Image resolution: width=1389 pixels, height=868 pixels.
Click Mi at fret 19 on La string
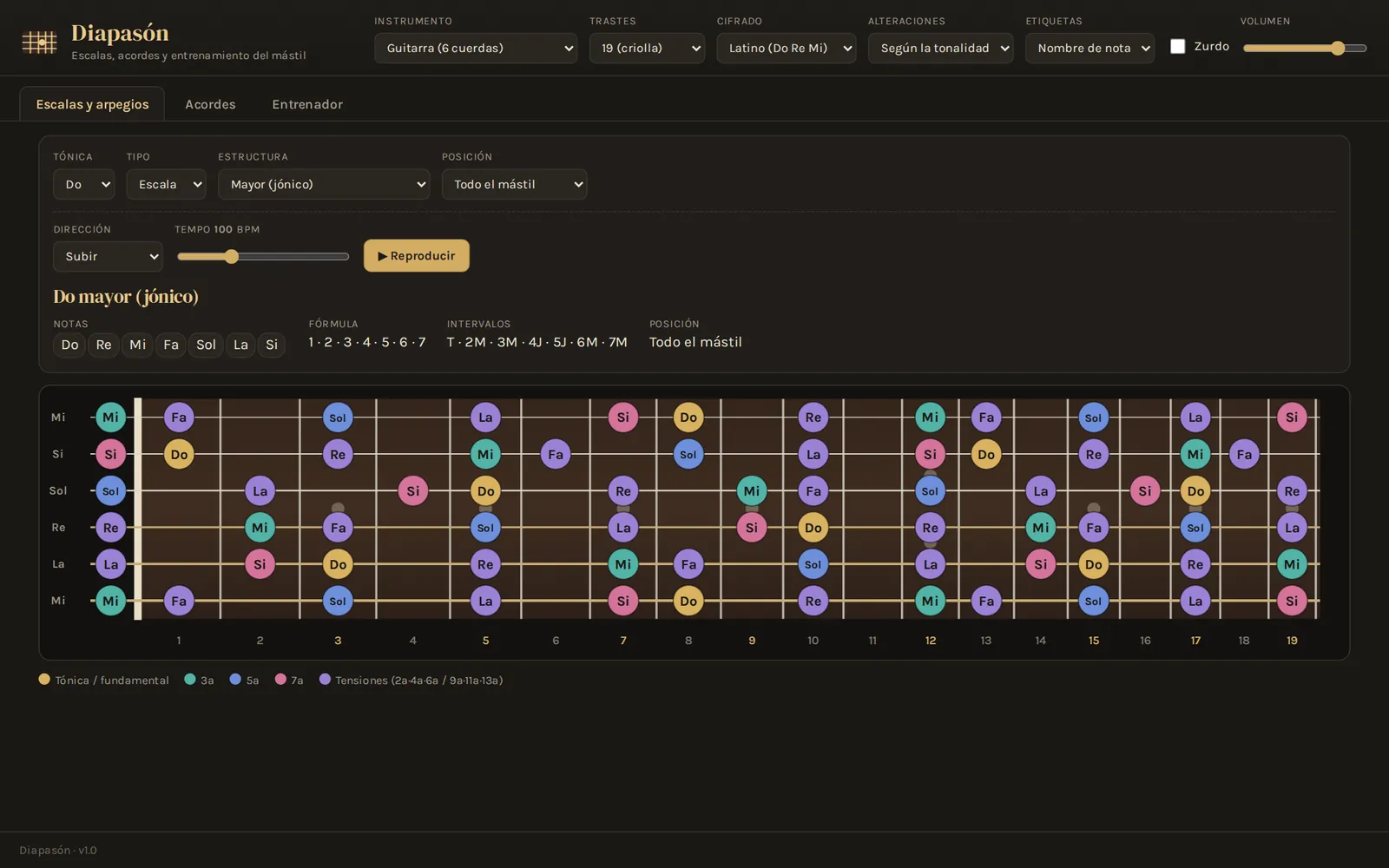tap(1292, 564)
